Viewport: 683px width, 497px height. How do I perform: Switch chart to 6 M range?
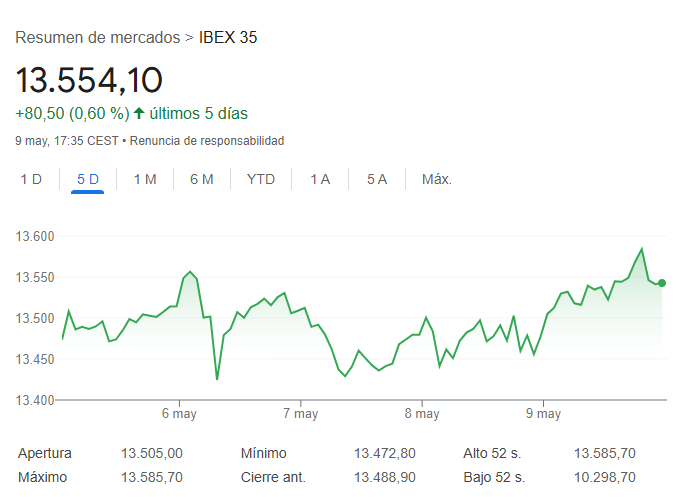coord(202,179)
